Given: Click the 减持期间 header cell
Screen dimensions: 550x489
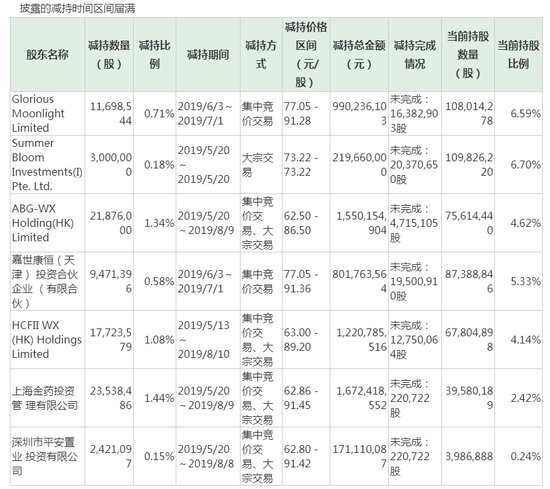Looking at the screenshot, I should click(208, 55).
